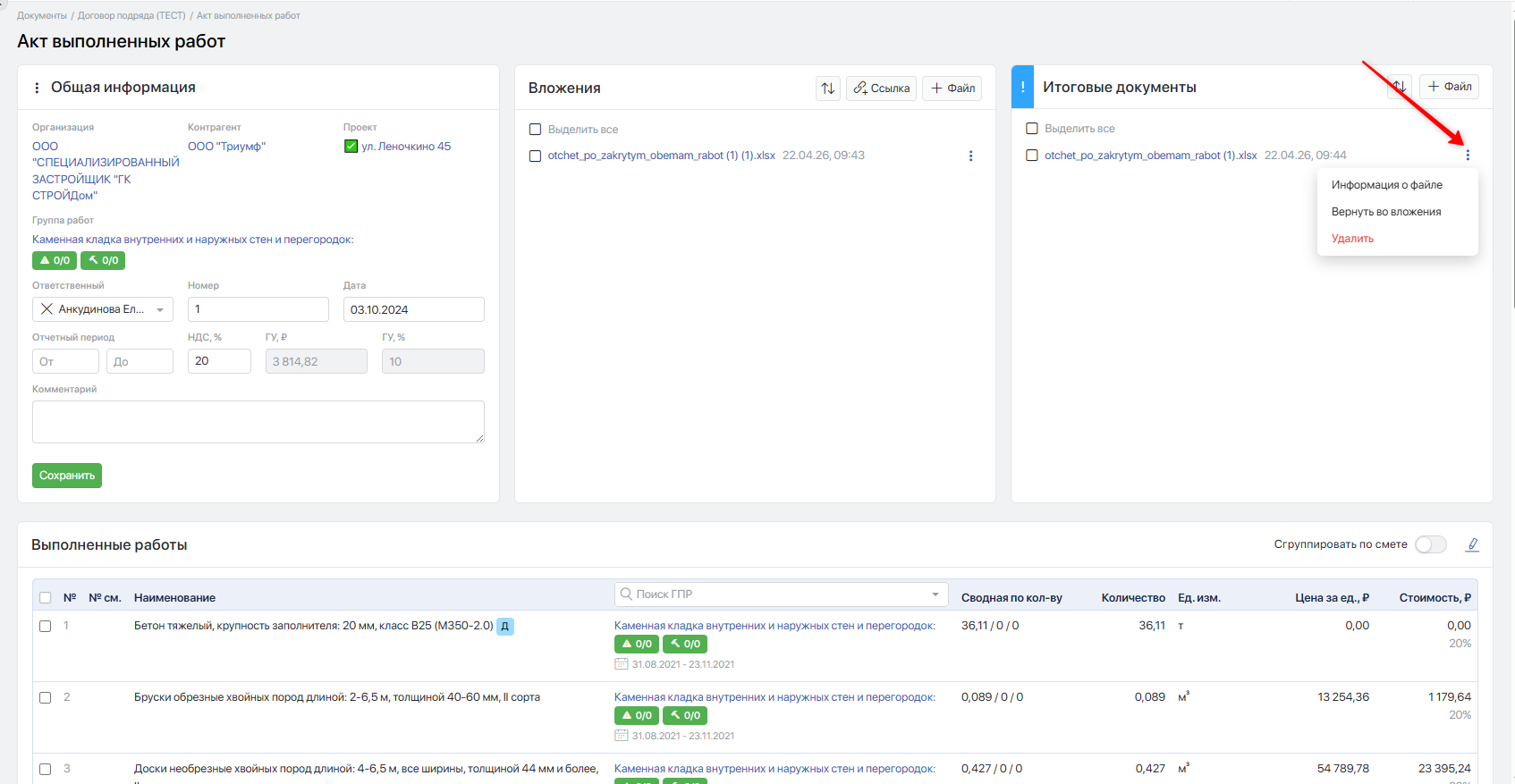Click the Ссылка button in Вложения

882,89
